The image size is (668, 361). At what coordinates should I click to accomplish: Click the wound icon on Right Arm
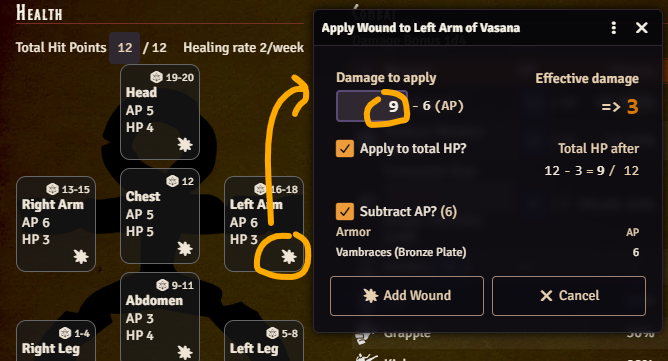81,257
